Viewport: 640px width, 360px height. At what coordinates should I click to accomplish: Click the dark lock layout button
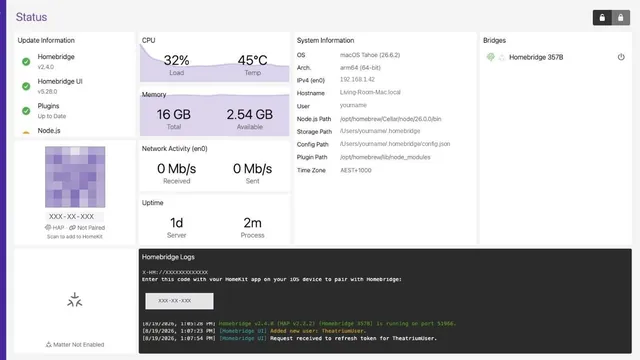pyautogui.click(x=602, y=18)
